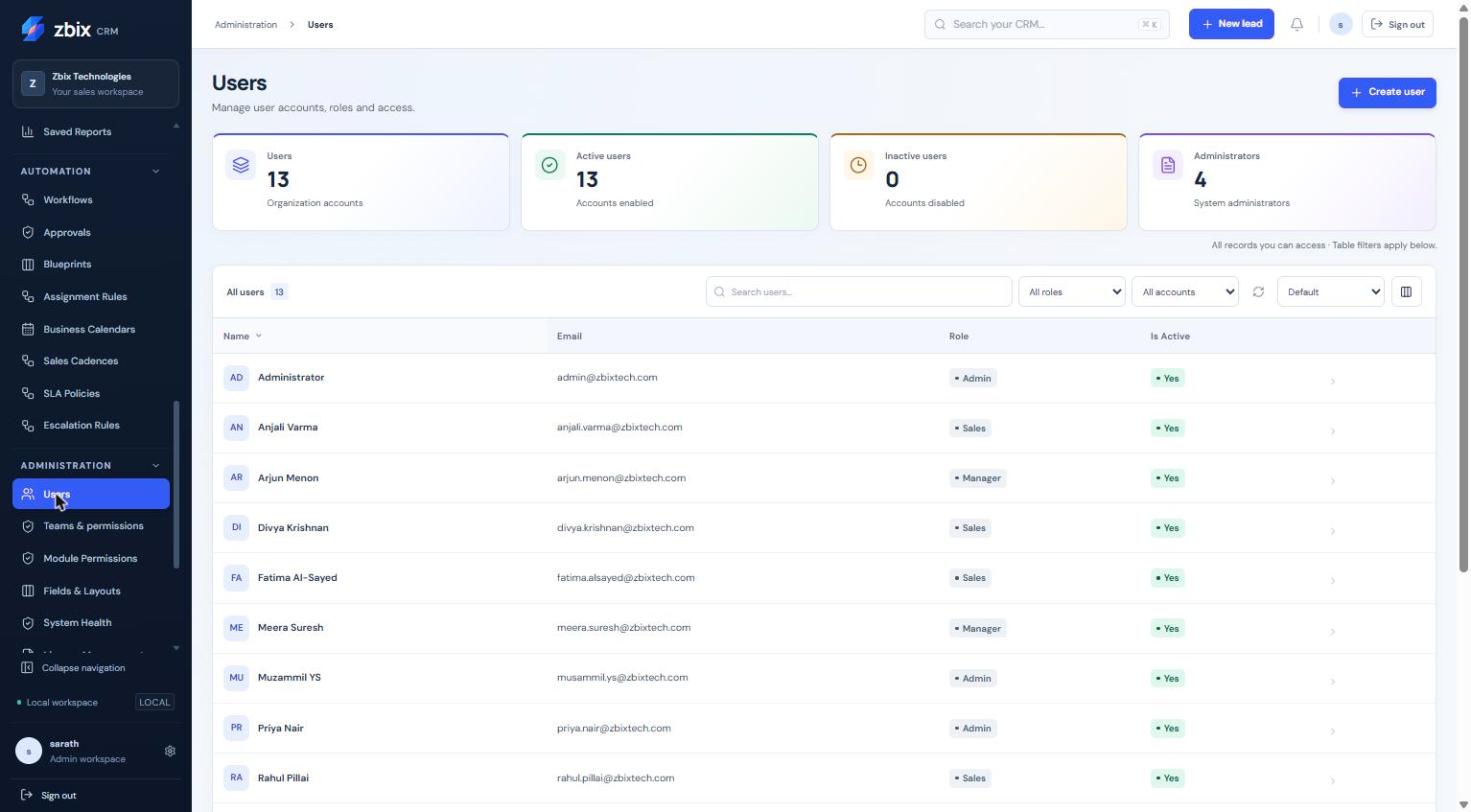
Task: Open SLA Policies in sidebar
Action: 91,394
